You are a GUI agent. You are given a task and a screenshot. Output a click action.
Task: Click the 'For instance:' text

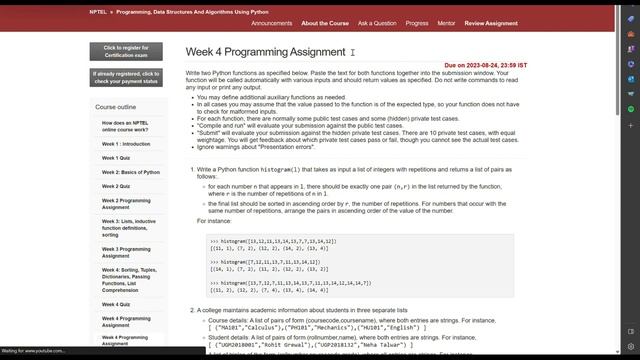[214, 221]
